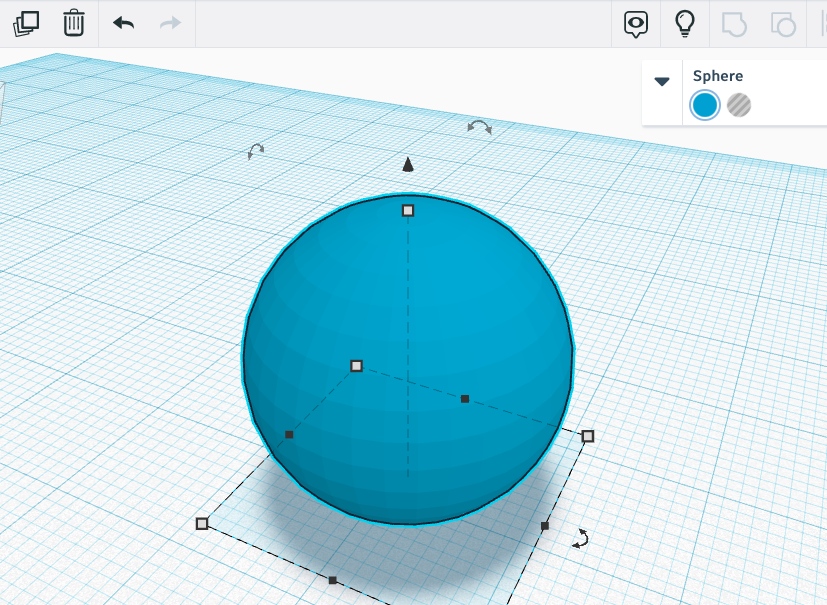Select the Solid fill option for Sphere
The width and height of the screenshot is (827, 605).
click(704, 104)
